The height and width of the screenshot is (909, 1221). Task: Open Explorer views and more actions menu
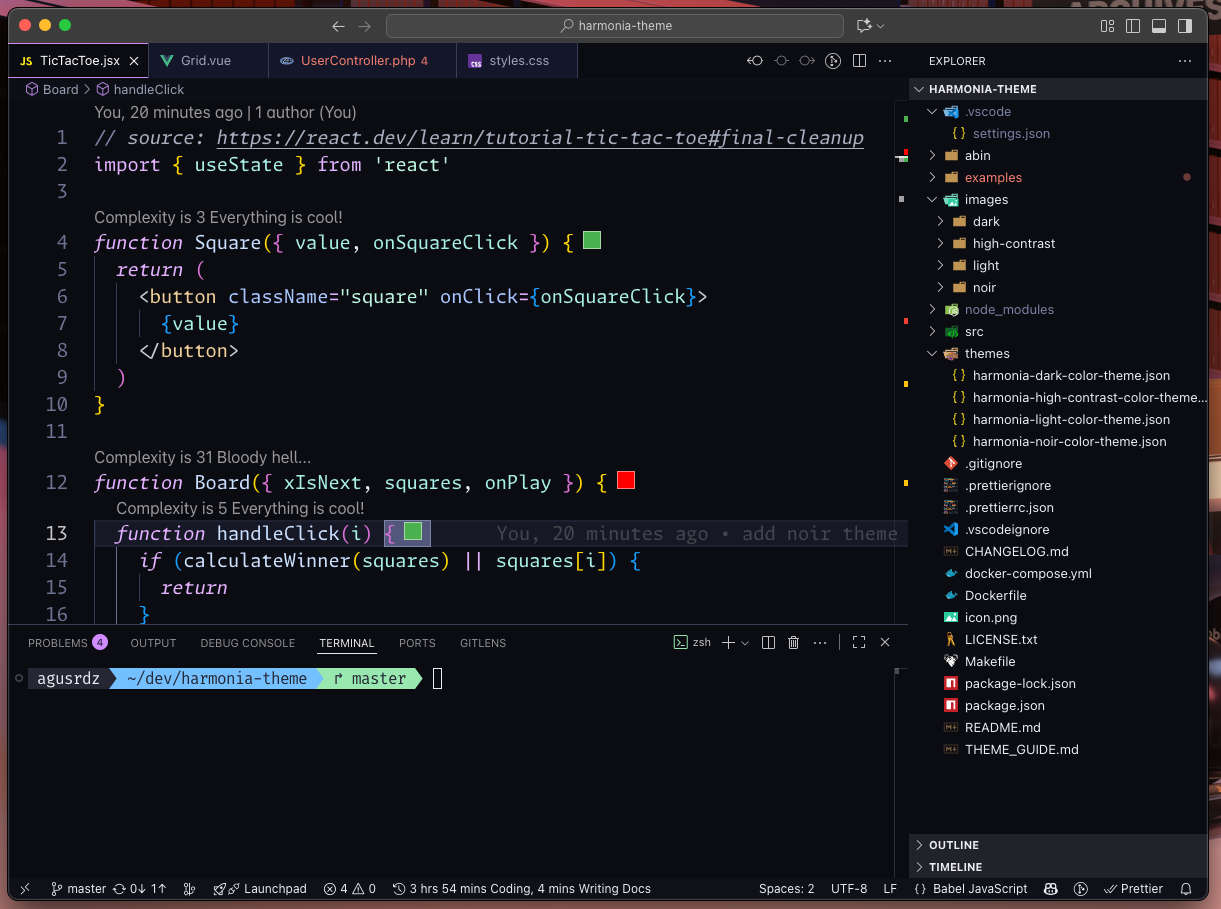coord(1185,61)
